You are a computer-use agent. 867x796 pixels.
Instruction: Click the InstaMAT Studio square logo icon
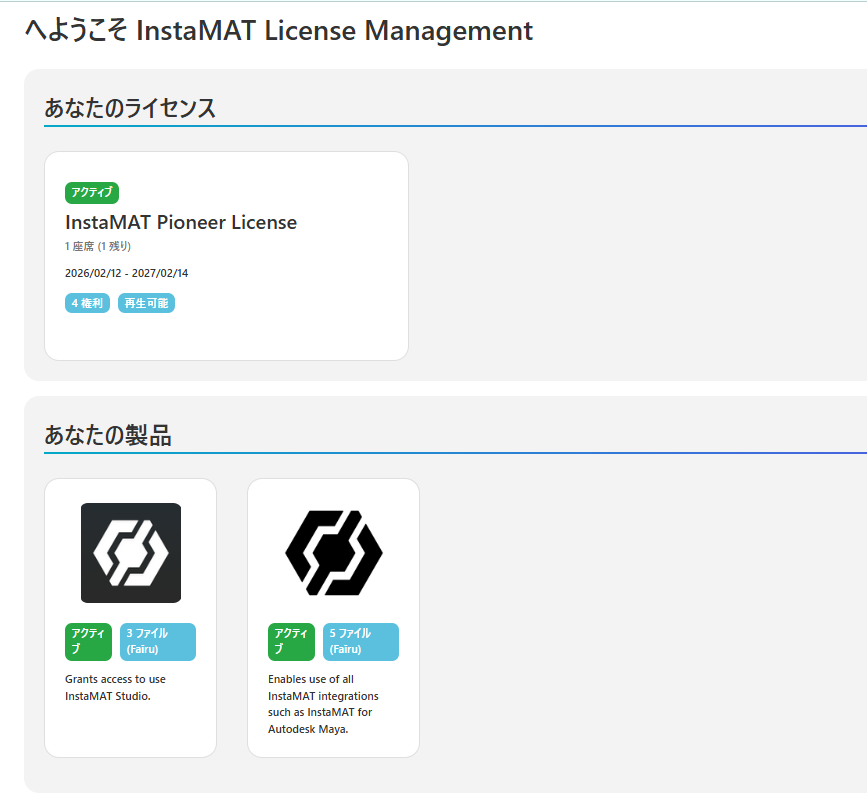point(130,552)
